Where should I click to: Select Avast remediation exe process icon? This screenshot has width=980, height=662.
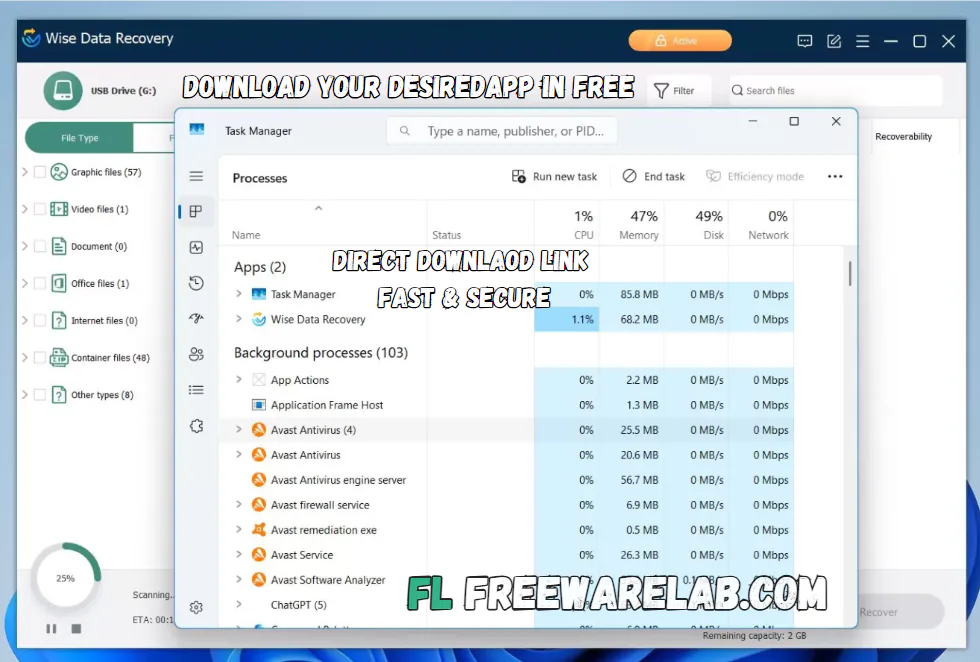(259, 529)
